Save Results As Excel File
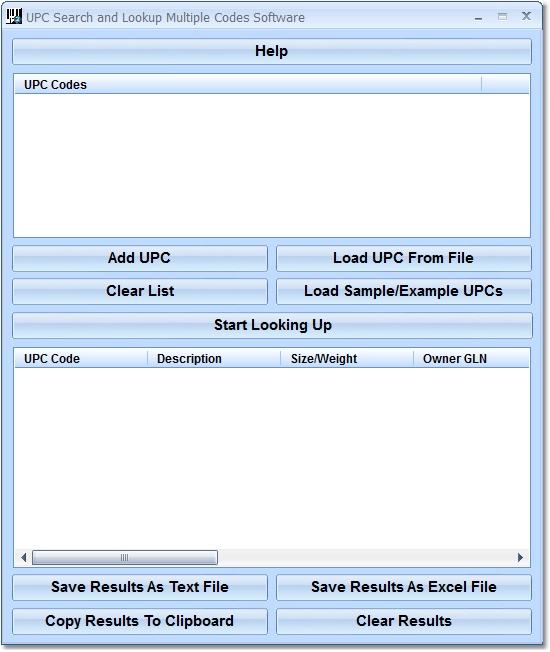The height and width of the screenshot is (652, 550). click(403, 587)
